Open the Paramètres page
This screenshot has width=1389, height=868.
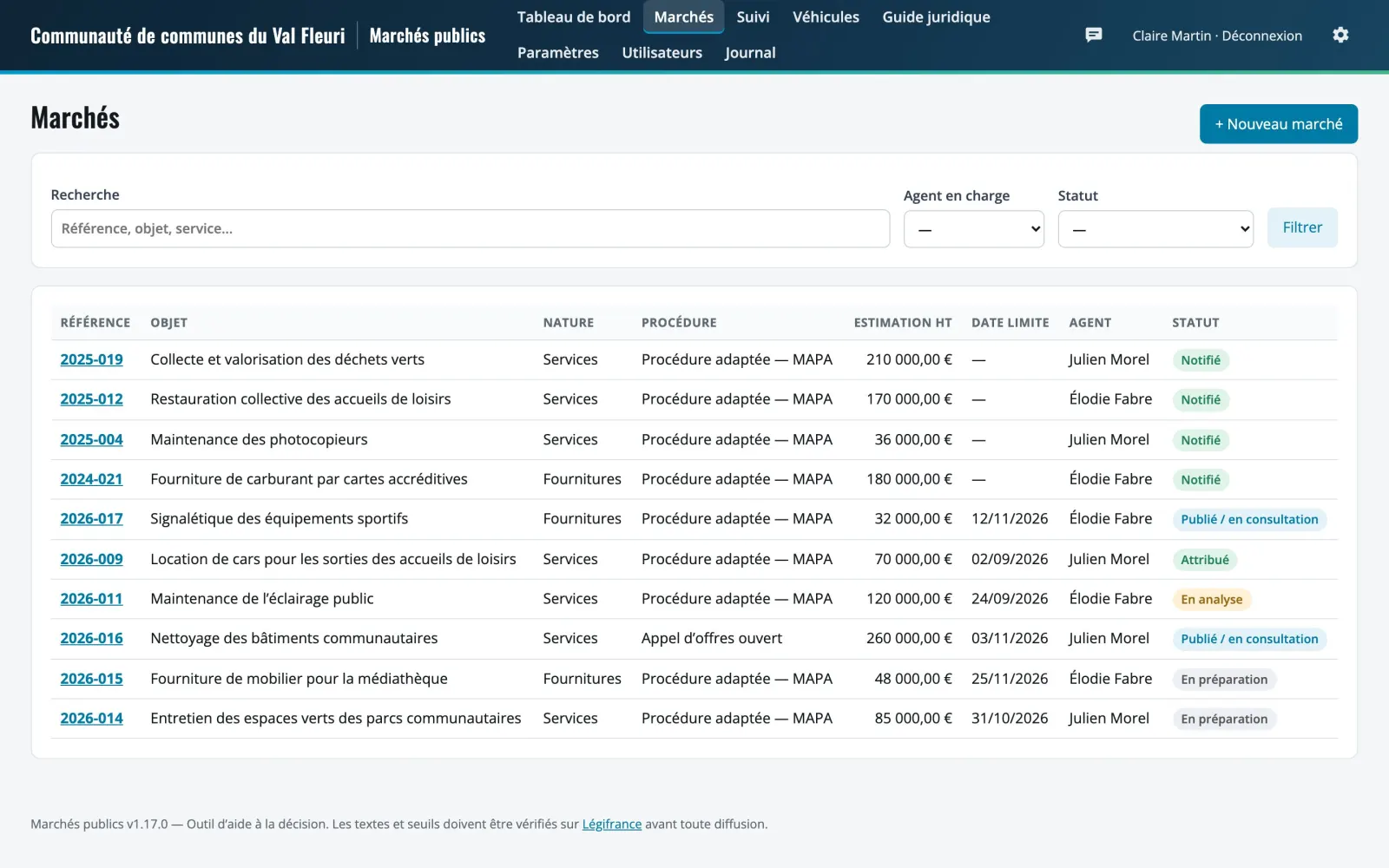[x=558, y=53]
